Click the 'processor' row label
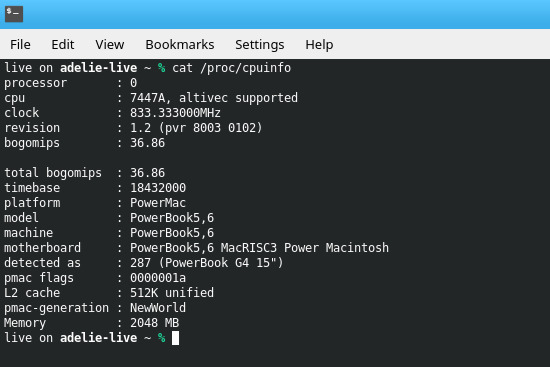 click(35, 83)
